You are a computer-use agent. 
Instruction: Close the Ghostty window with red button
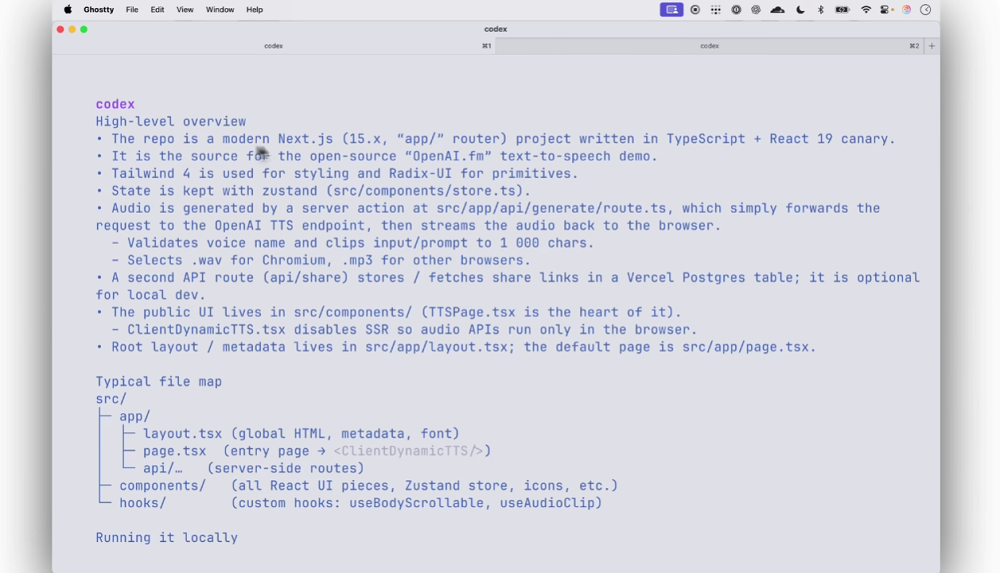pyautogui.click(x=61, y=29)
